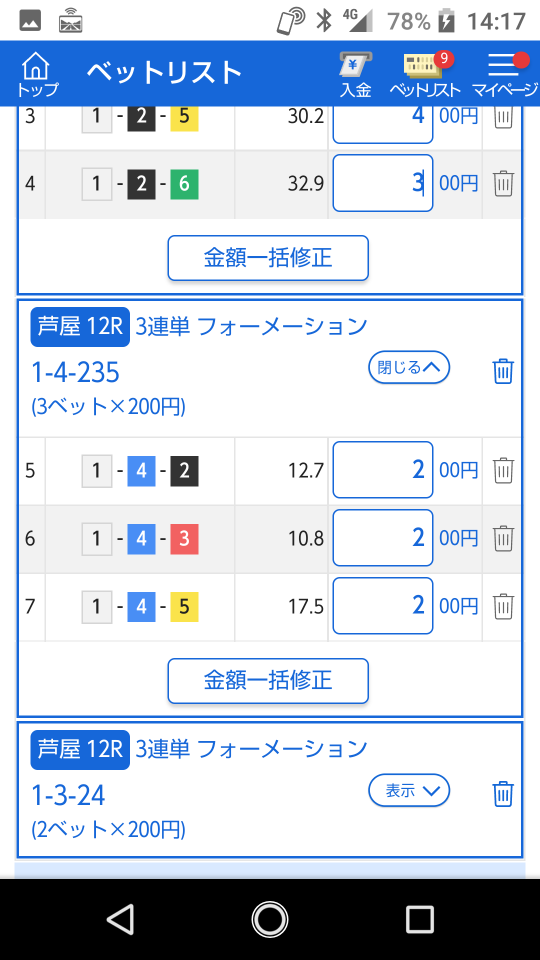Tap the Android home circle button
Screen dimensions: 540x960
[269, 919]
